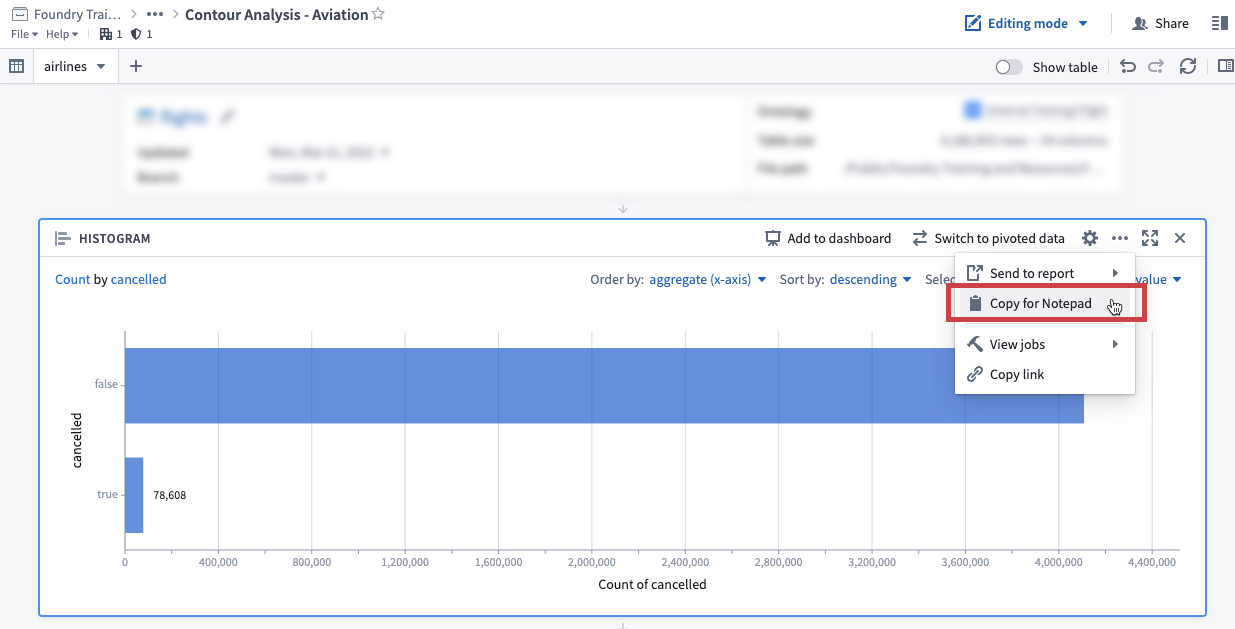
Task: Select Copy link from the menu
Action: [1045, 374]
